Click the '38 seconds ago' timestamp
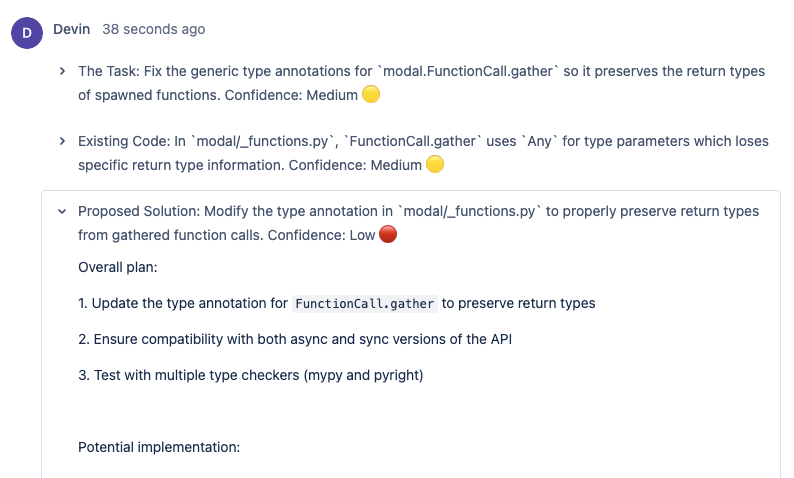 [153, 29]
